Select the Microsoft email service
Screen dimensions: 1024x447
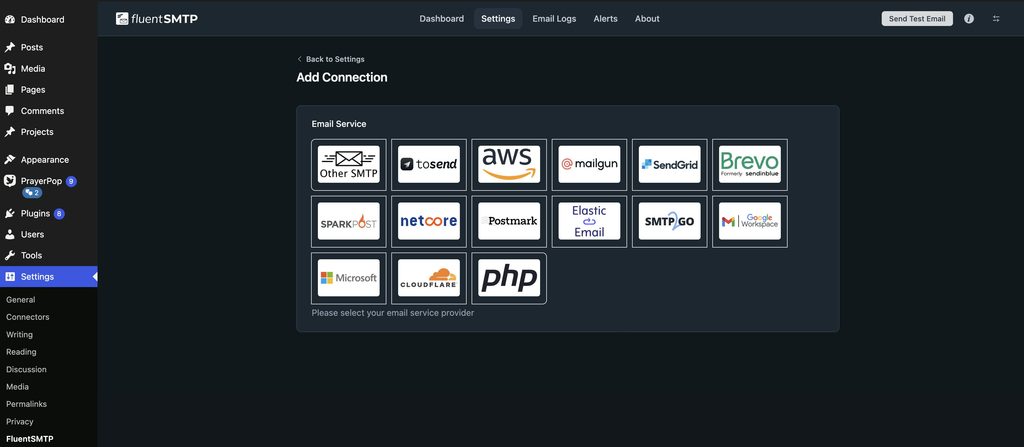349,278
